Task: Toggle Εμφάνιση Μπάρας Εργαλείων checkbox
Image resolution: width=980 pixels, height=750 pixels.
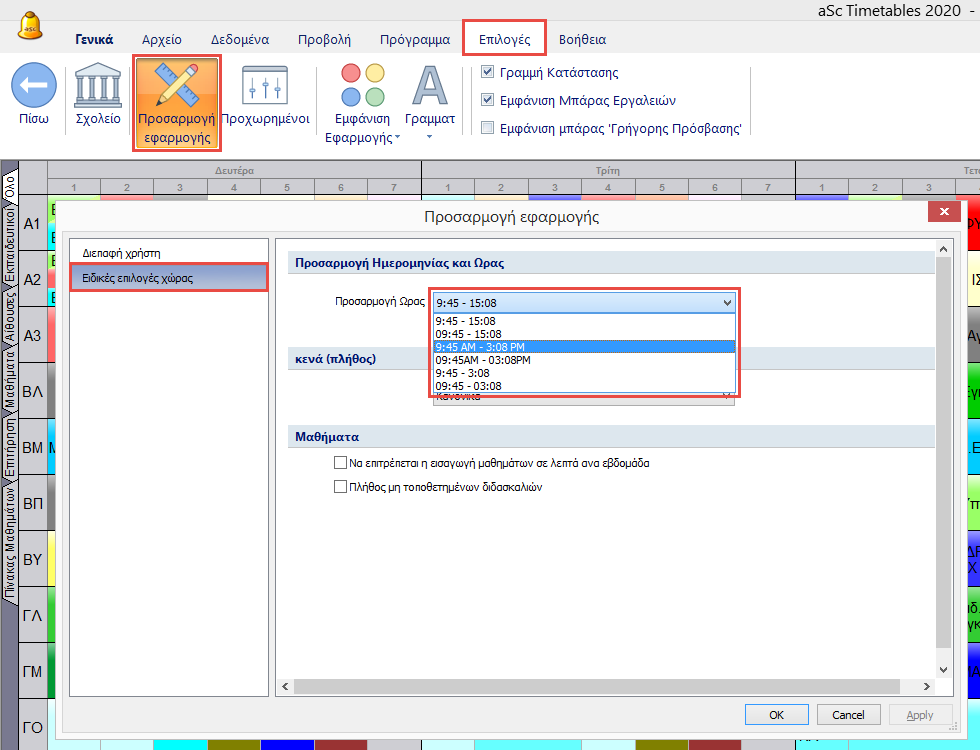Action: coord(488,100)
